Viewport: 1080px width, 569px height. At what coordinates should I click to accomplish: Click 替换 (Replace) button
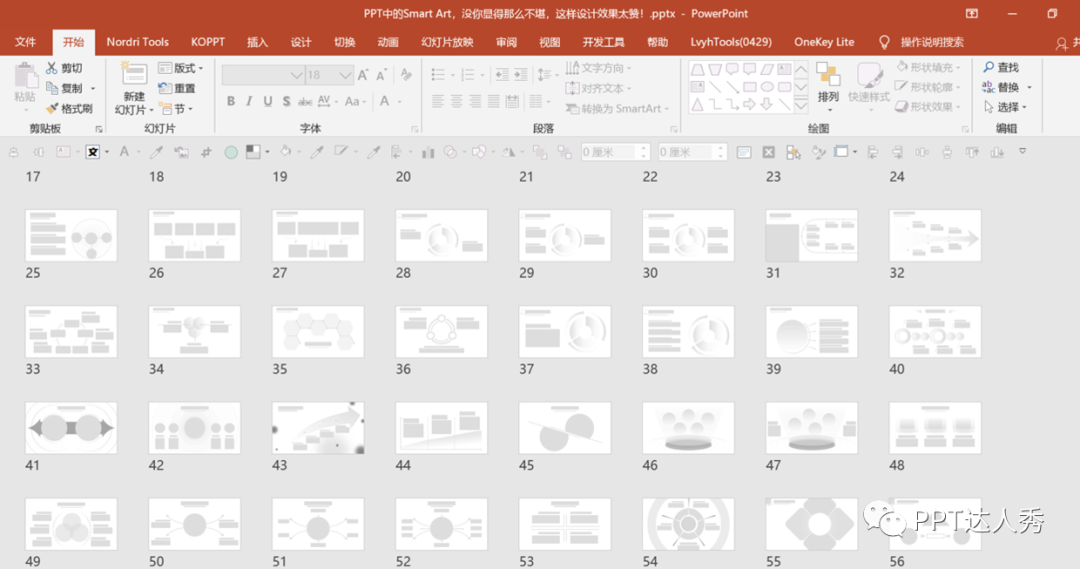click(1007, 87)
